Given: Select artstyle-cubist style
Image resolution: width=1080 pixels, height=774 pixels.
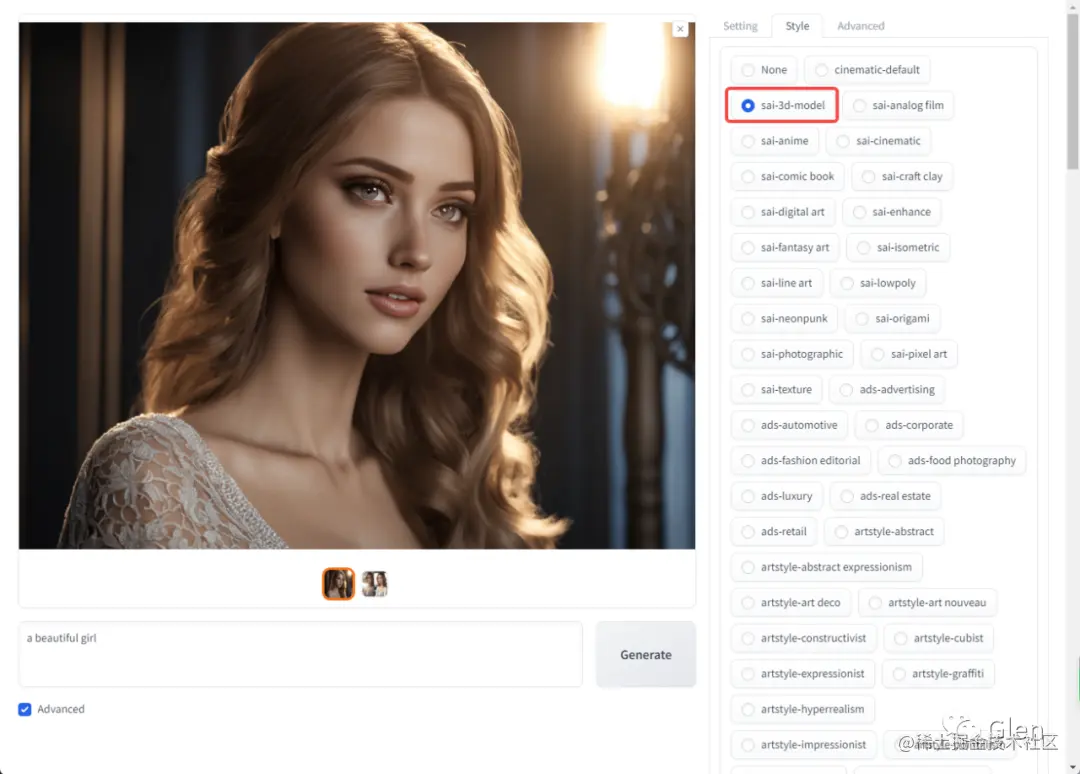Looking at the screenshot, I should coord(939,638).
